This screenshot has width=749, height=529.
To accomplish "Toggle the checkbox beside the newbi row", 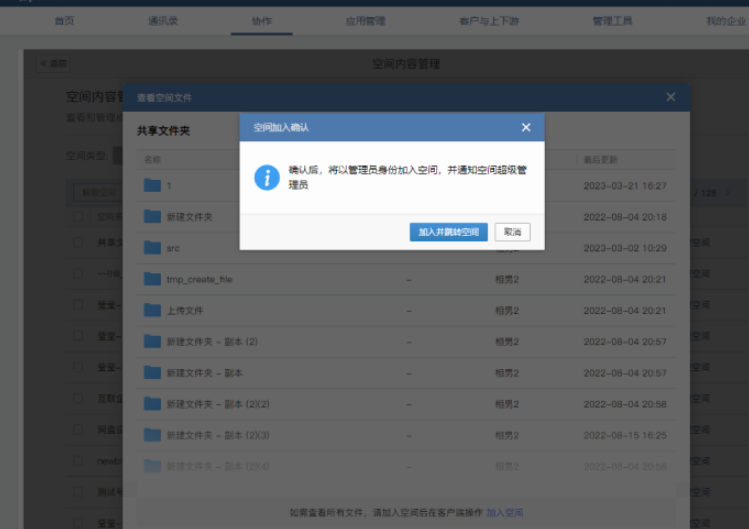I will pyautogui.click(x=78, y=460).
